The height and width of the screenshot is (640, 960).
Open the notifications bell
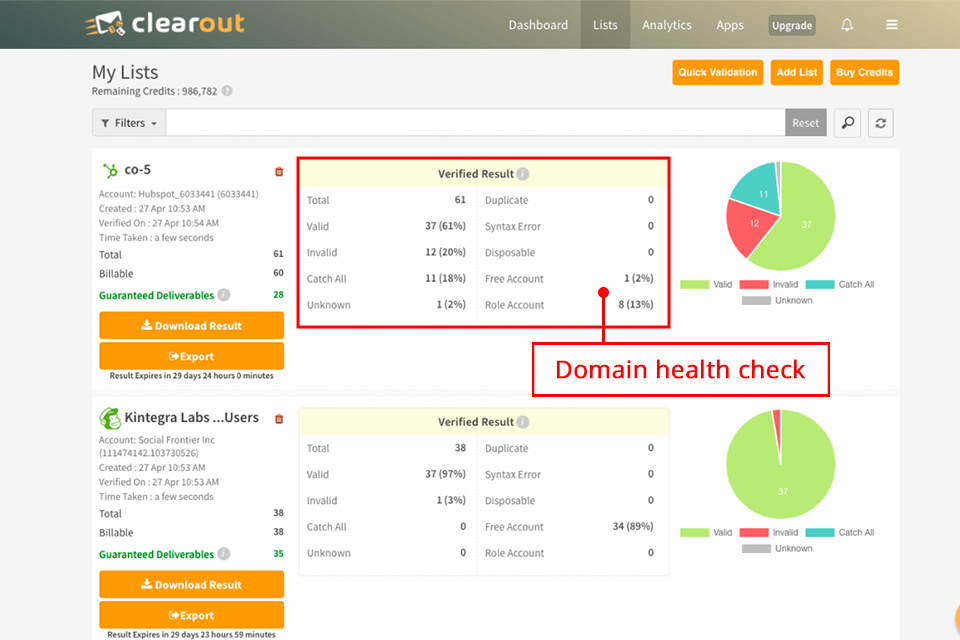(847, 25)
